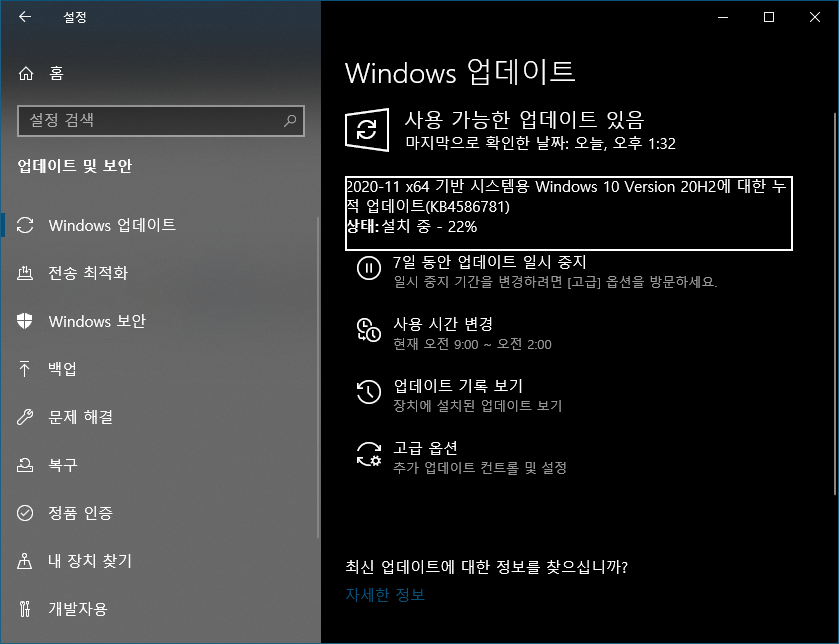Click the Windows 업데이트 page title
The width and height of the screenshot is (839, 644).
(460, 72)
